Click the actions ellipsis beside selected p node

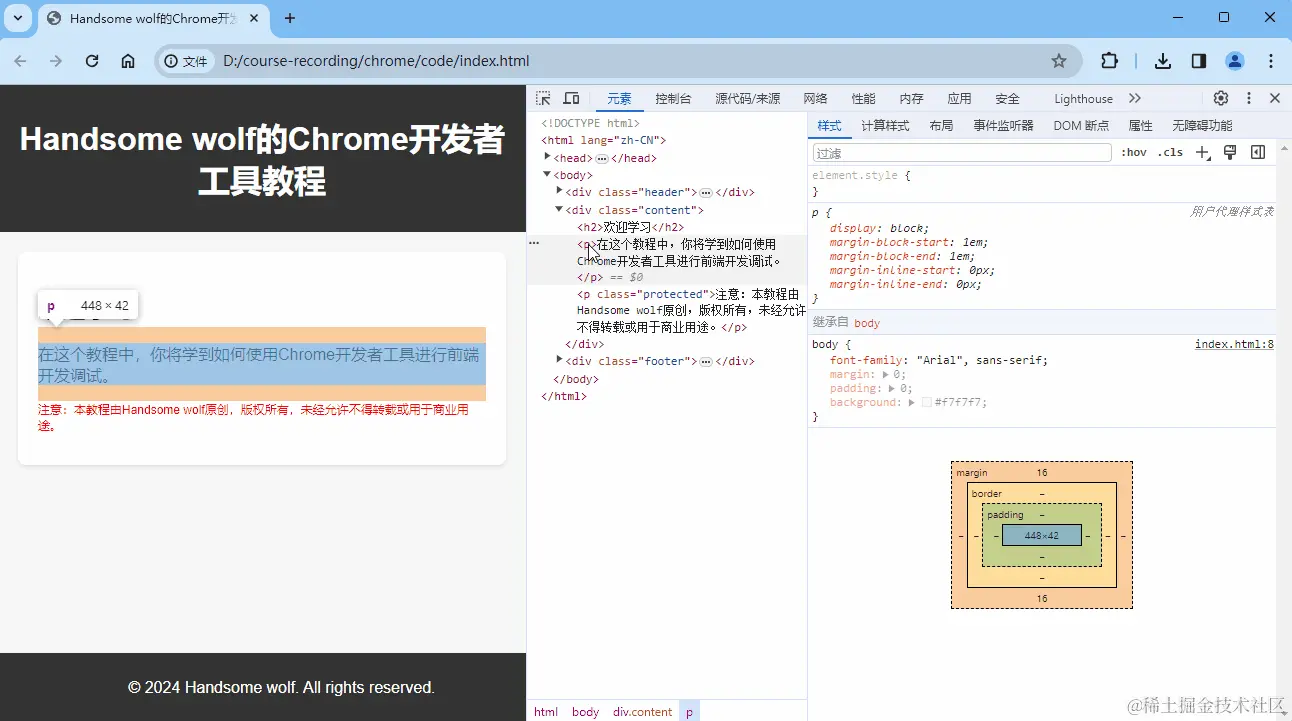[534, 243]
